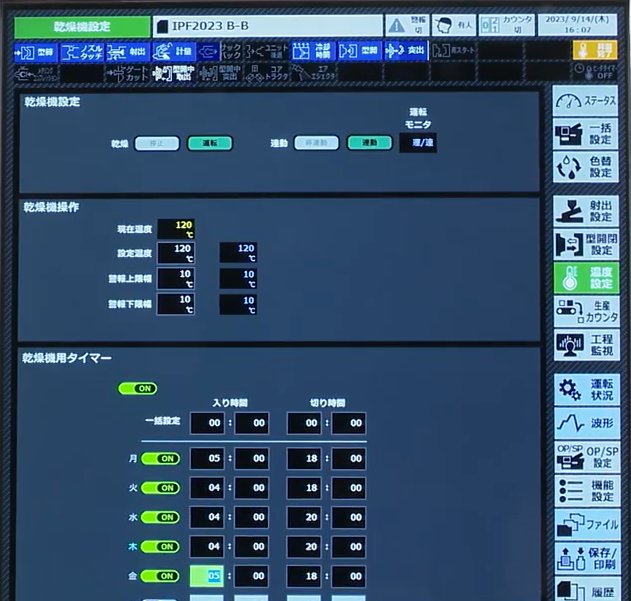
Task: Click the 乾燥機設定 screen title tab
Action: 82,27
